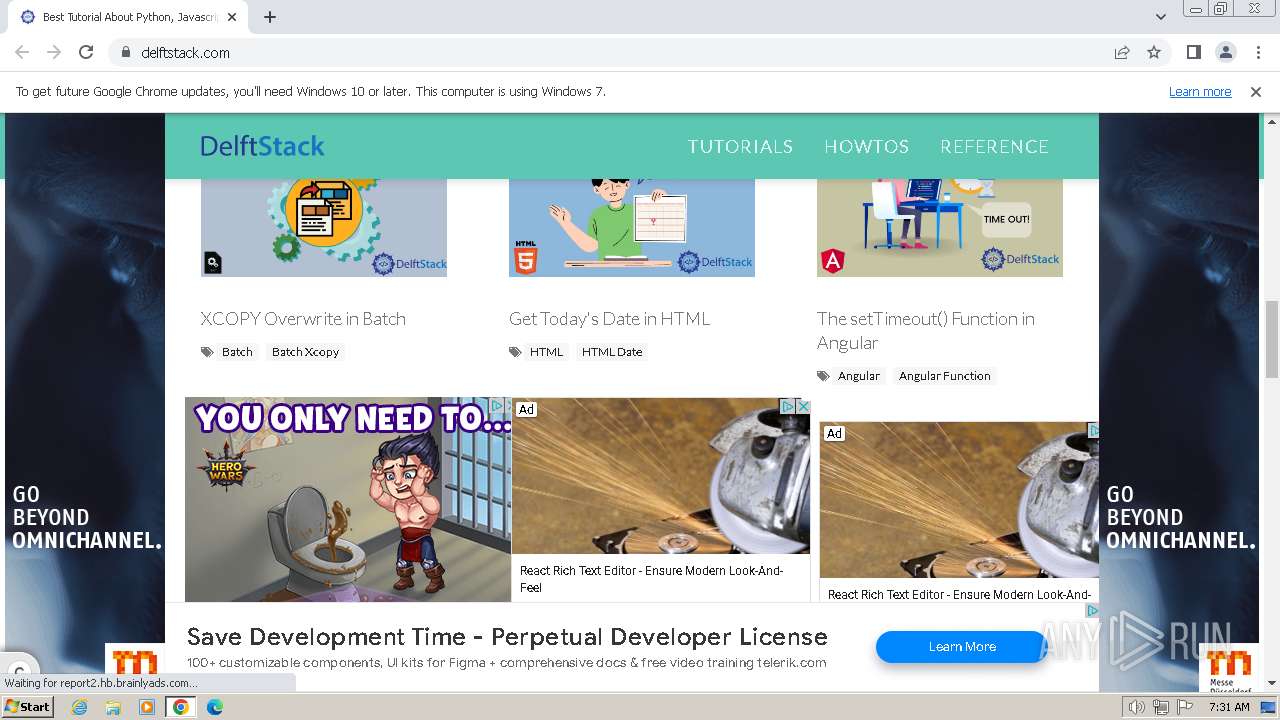Open Windows Media Player from taskbar
The height and width of the screenshot is (720, 1280).
tap(147, 707)
